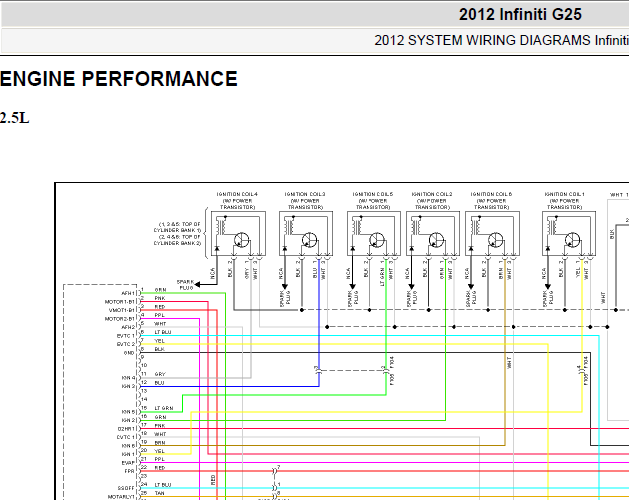Click the pin 6 LT BLU wire color label

162,332
